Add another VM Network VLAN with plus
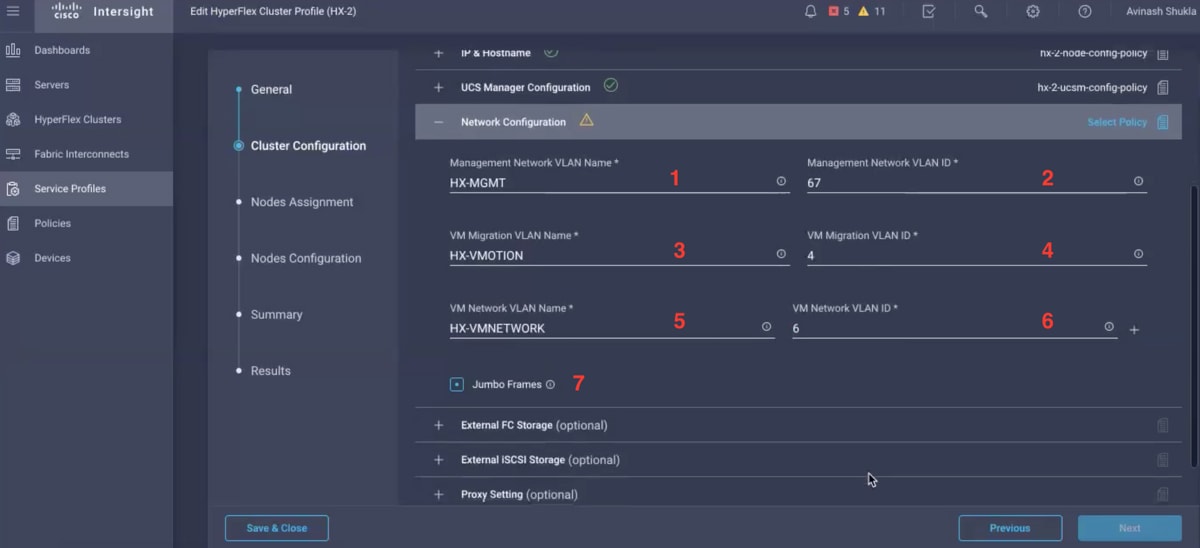 point(1134,330)
